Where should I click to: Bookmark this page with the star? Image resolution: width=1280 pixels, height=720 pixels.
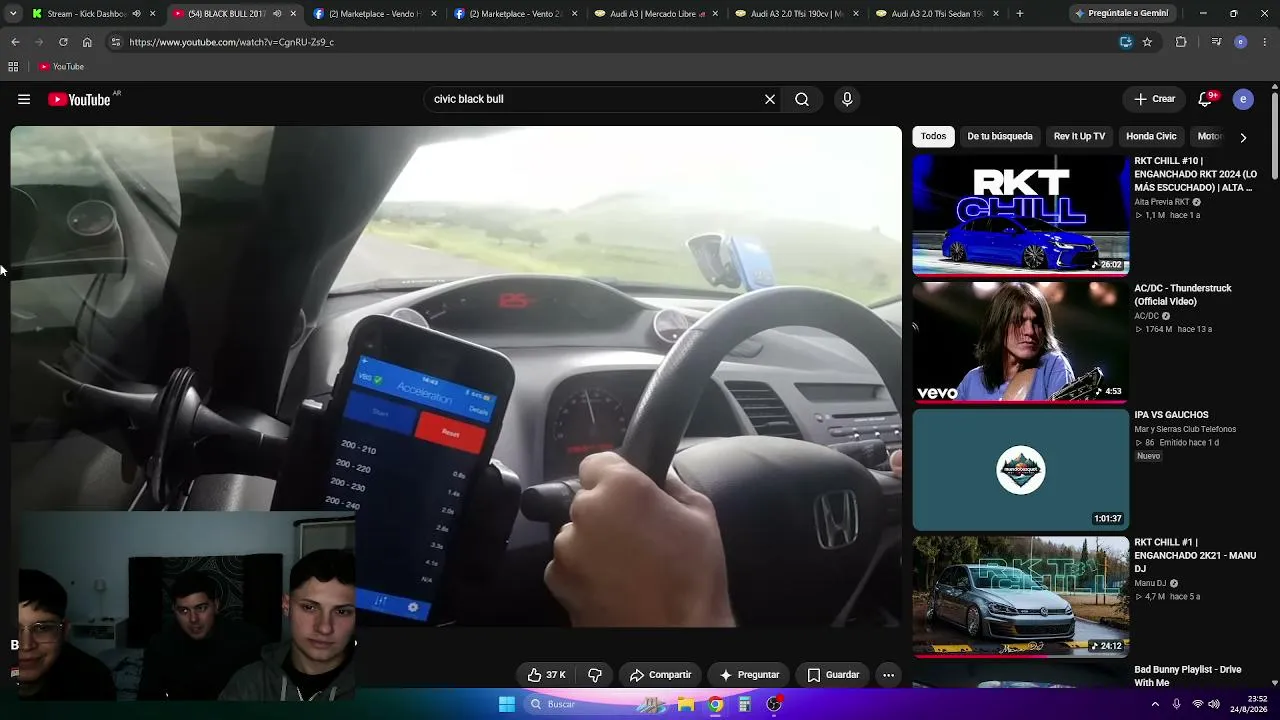[x=1147, y=42]
